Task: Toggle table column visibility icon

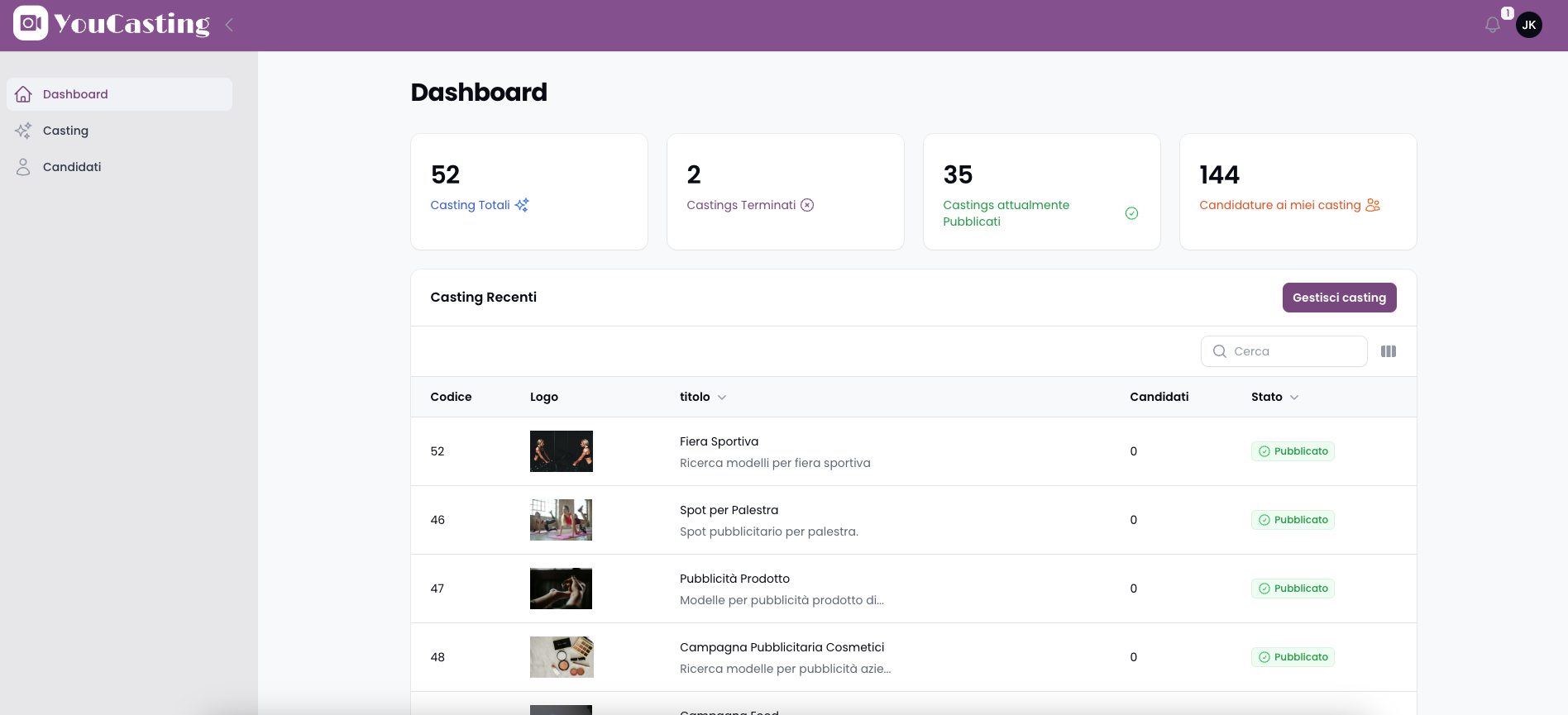Action: click(1389, 351)
